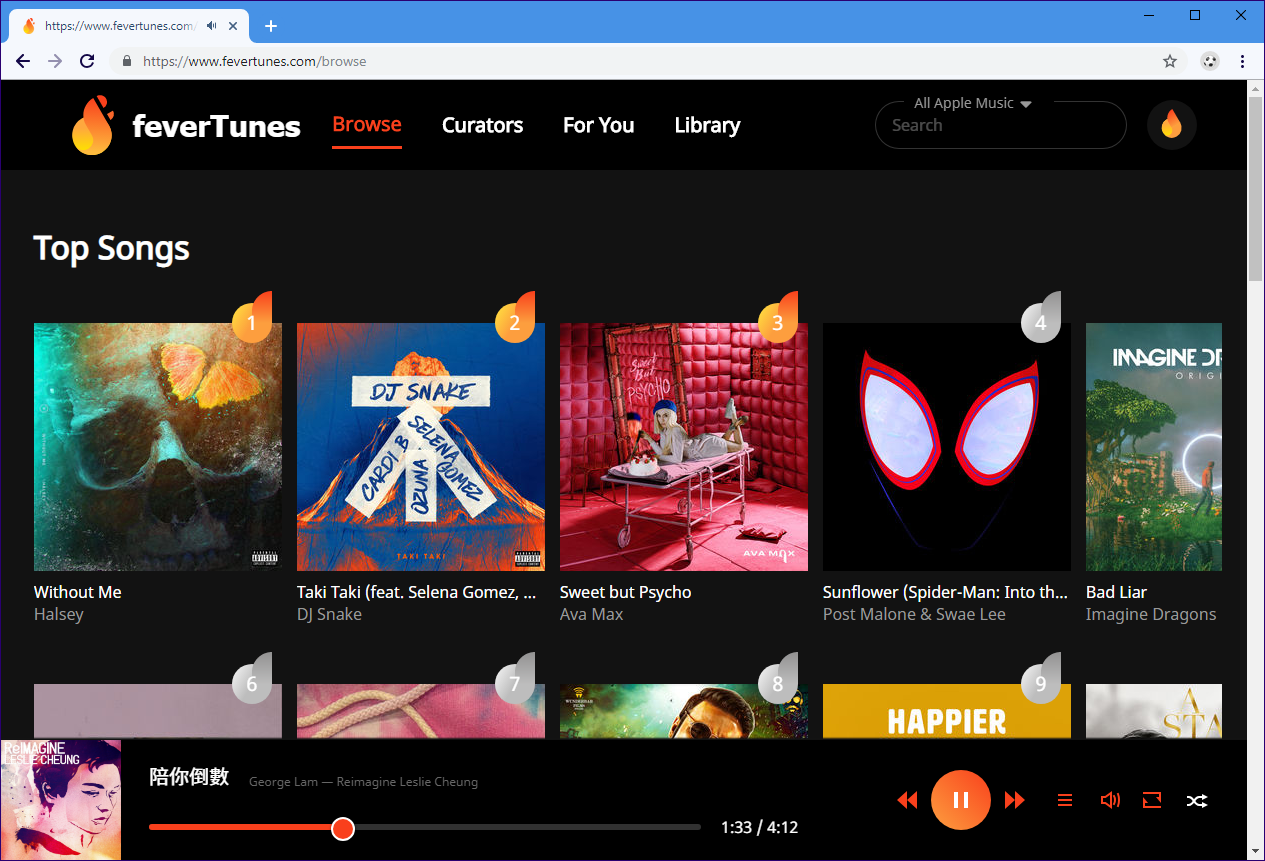Open the Happier album cover
Viewport: 1265px width, 861px height.
947,711
